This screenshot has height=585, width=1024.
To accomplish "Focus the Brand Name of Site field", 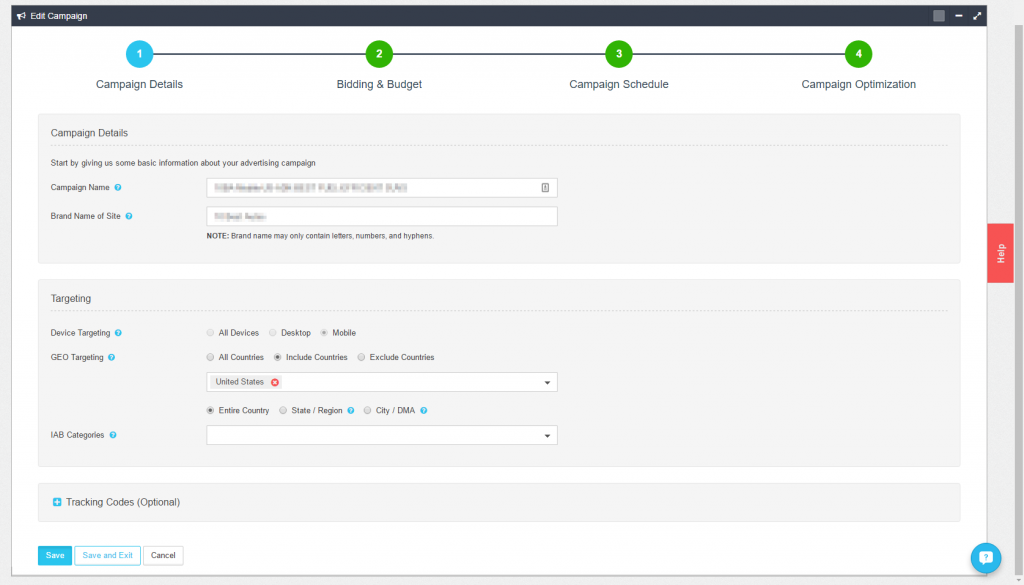I will 382,216.
